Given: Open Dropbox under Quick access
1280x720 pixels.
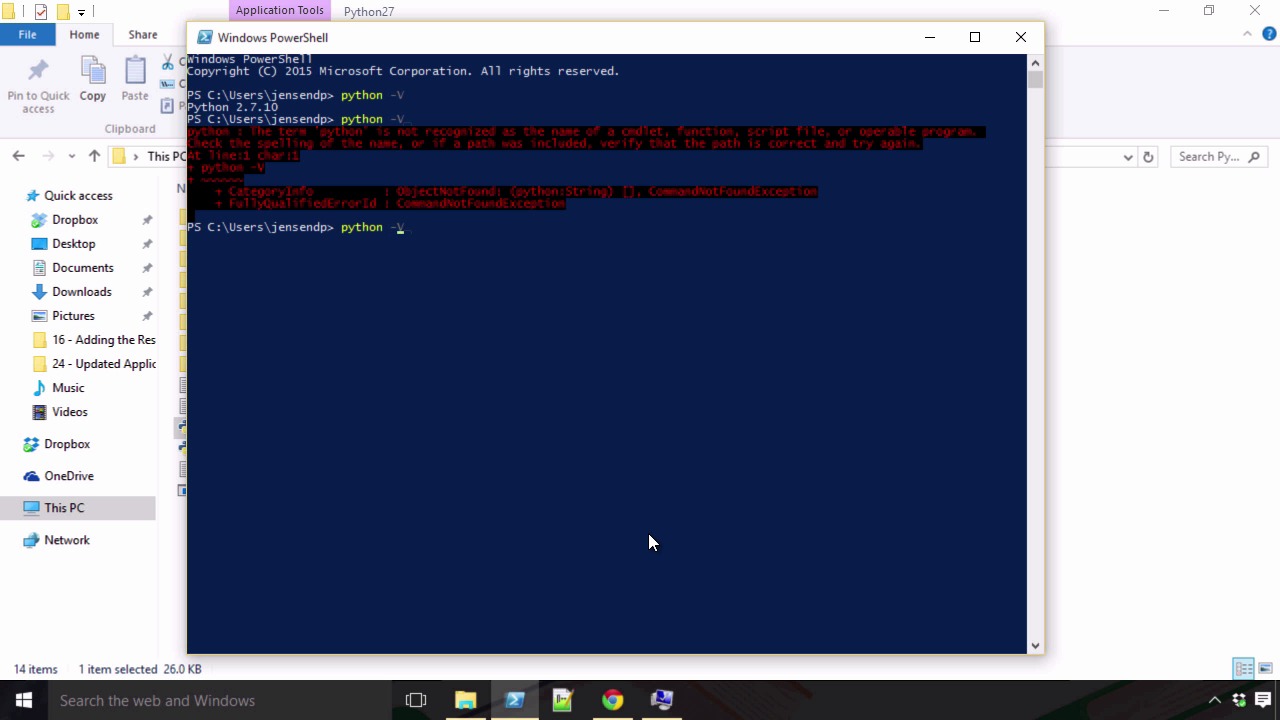Looking at the screenshot, I should point(75,220).
